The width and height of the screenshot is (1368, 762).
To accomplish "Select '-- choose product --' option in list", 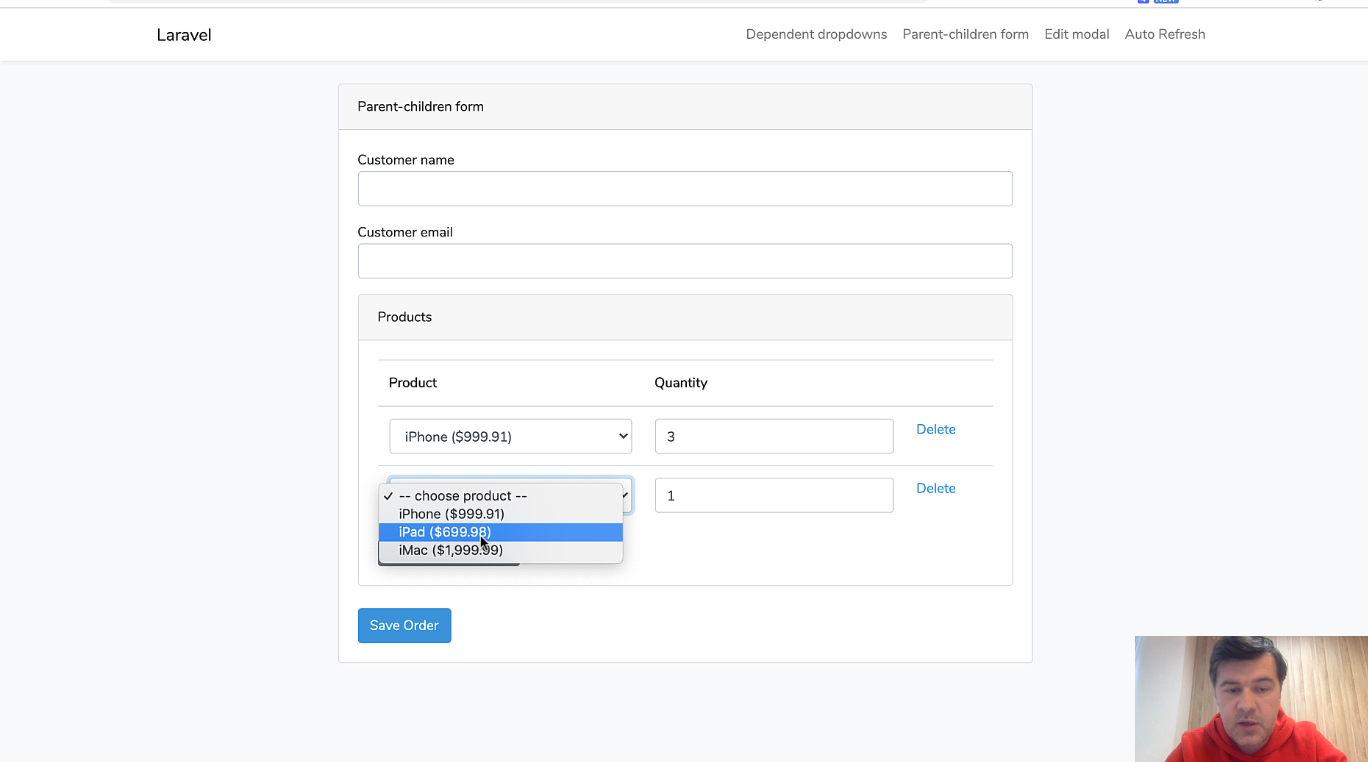I will pyautogui.click(x=500, y=496).
